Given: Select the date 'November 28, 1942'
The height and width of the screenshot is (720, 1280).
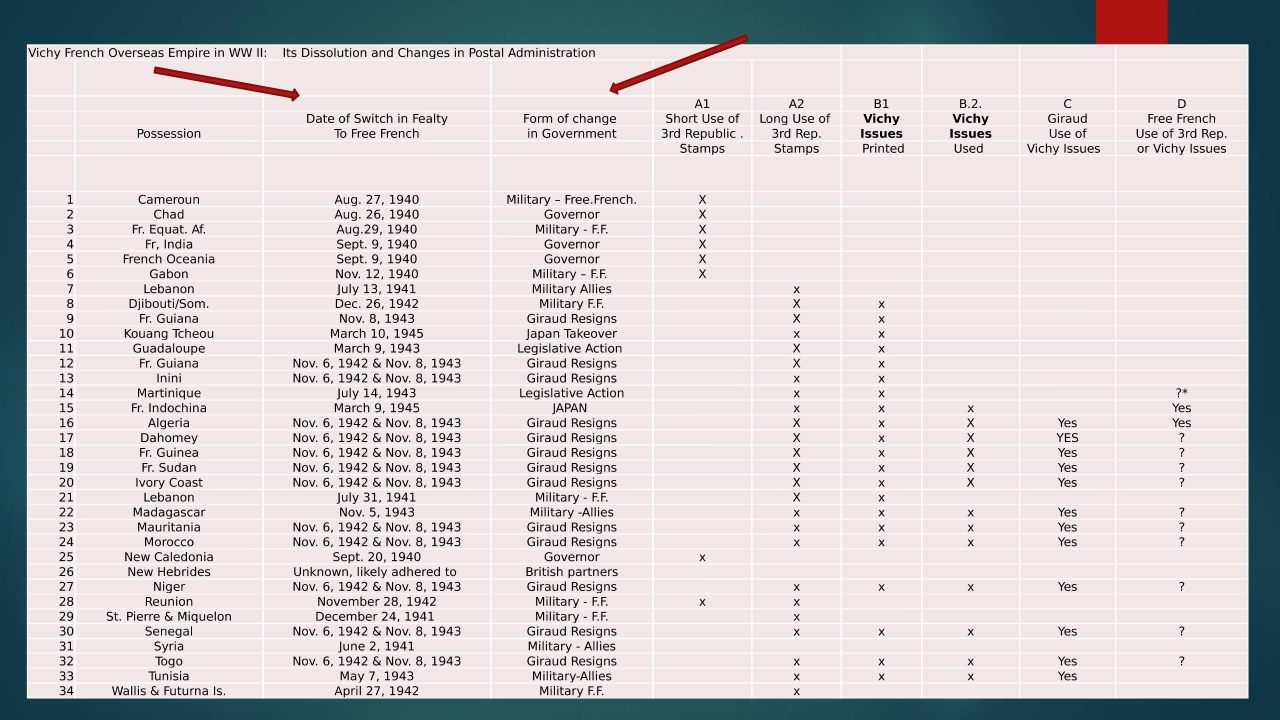Looking at the screenshot, I should tap(377, 602).
